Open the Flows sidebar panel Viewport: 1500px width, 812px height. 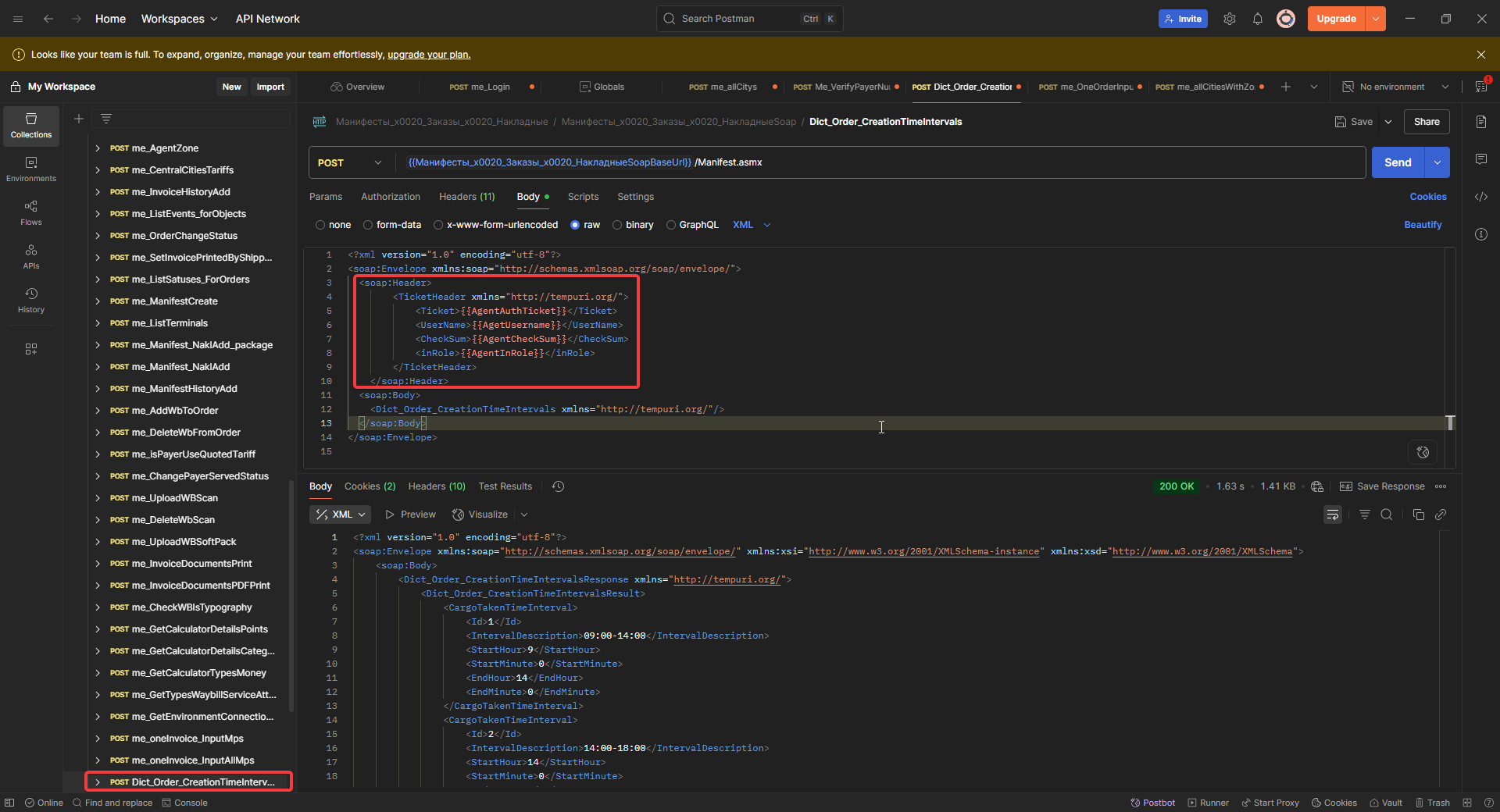(31, 213)
